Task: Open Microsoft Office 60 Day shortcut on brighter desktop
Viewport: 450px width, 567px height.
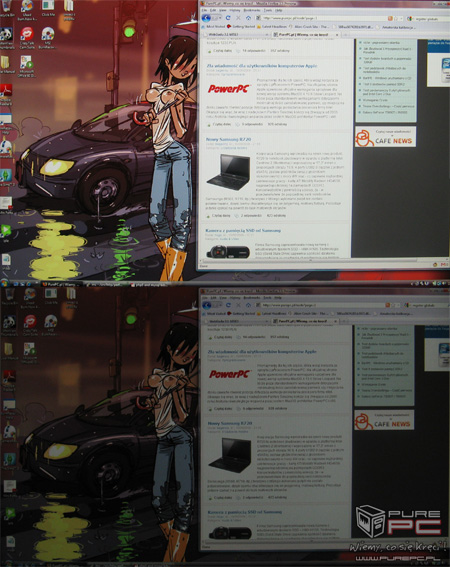Action: tap(27, 67)
